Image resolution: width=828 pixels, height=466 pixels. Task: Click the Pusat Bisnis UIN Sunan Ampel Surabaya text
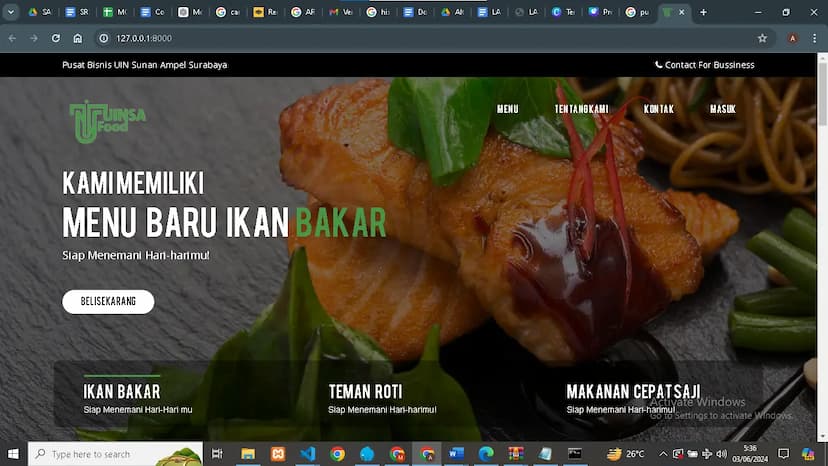(x=145, y=65)
